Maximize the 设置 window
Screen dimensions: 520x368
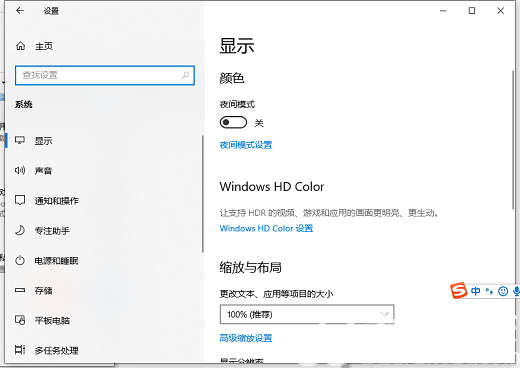point(472,11)
